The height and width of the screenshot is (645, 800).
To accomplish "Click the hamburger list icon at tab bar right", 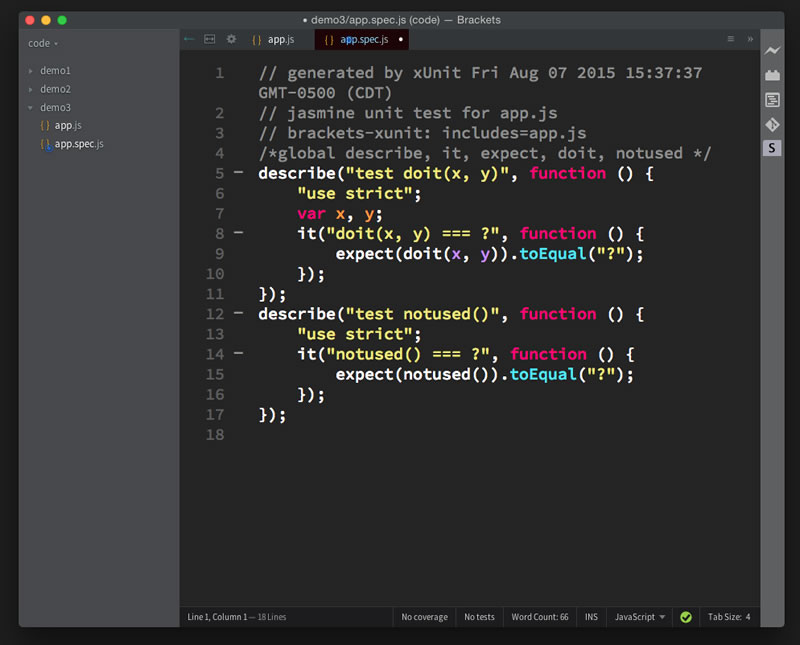I will (731, 39).
